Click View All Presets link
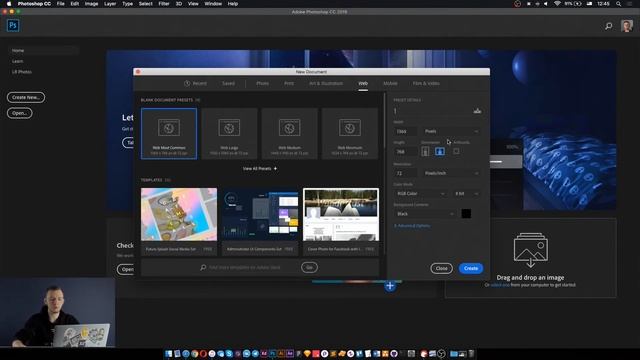 (257, 168)
